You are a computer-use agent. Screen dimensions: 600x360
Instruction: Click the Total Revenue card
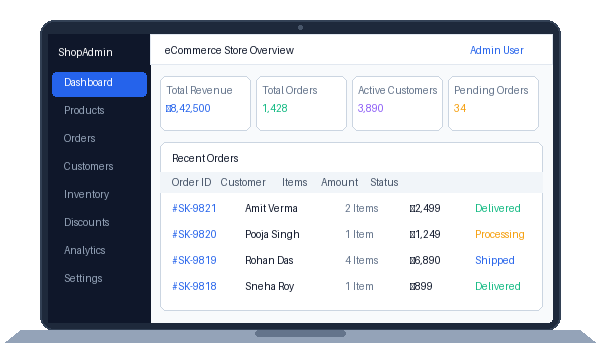pos(205,103)
